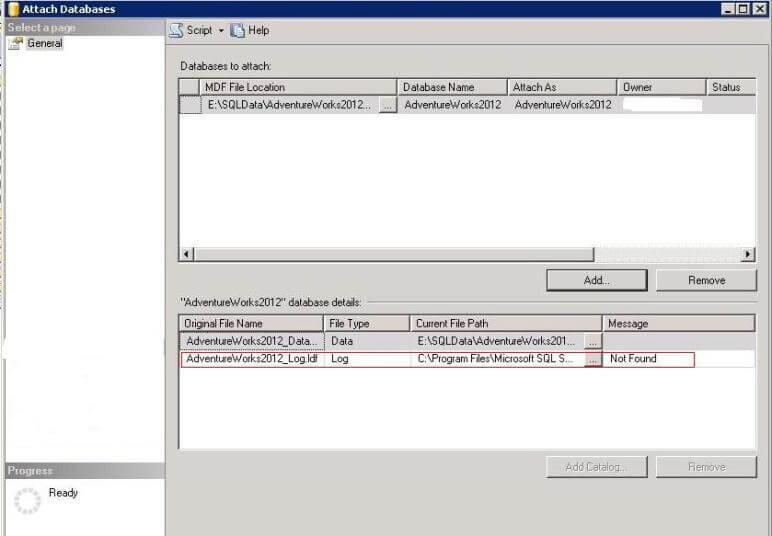Select the AdventureWorks2012_Log.ldf file name

(x=252, y=359)
